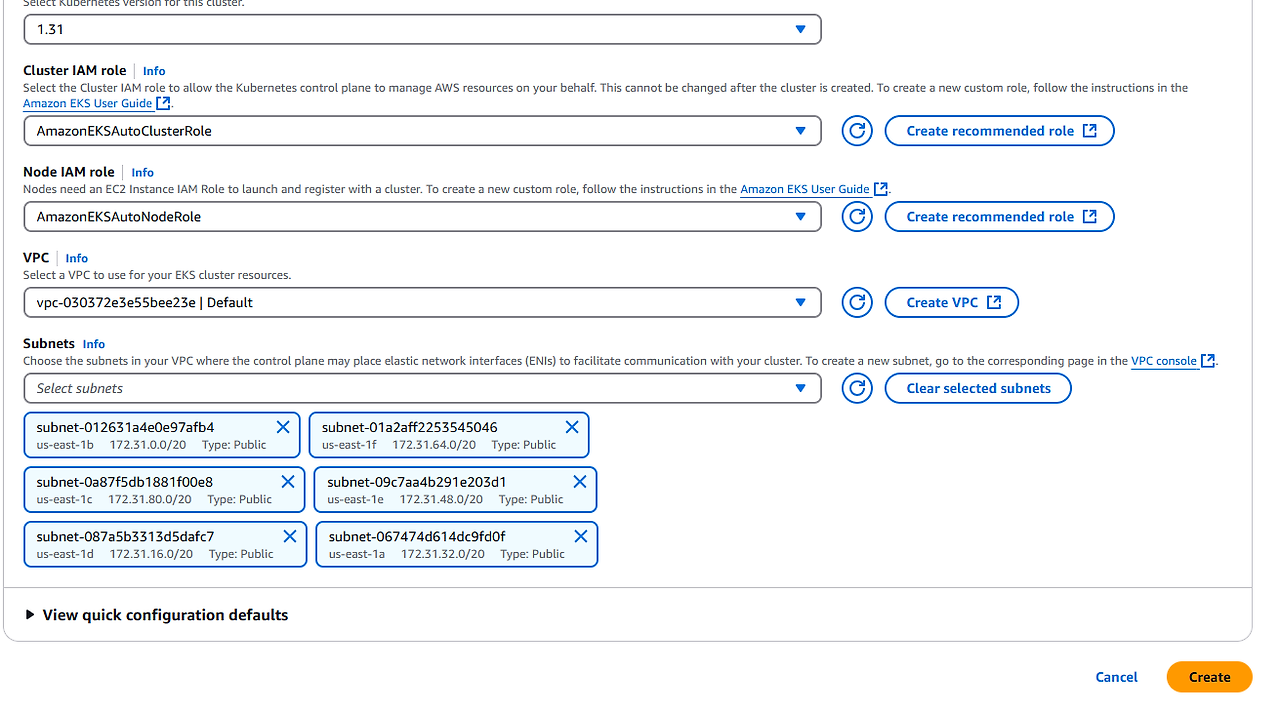Select us-east-1c availability zone text
The image size is (1280, 711).
tap(65, 499)
